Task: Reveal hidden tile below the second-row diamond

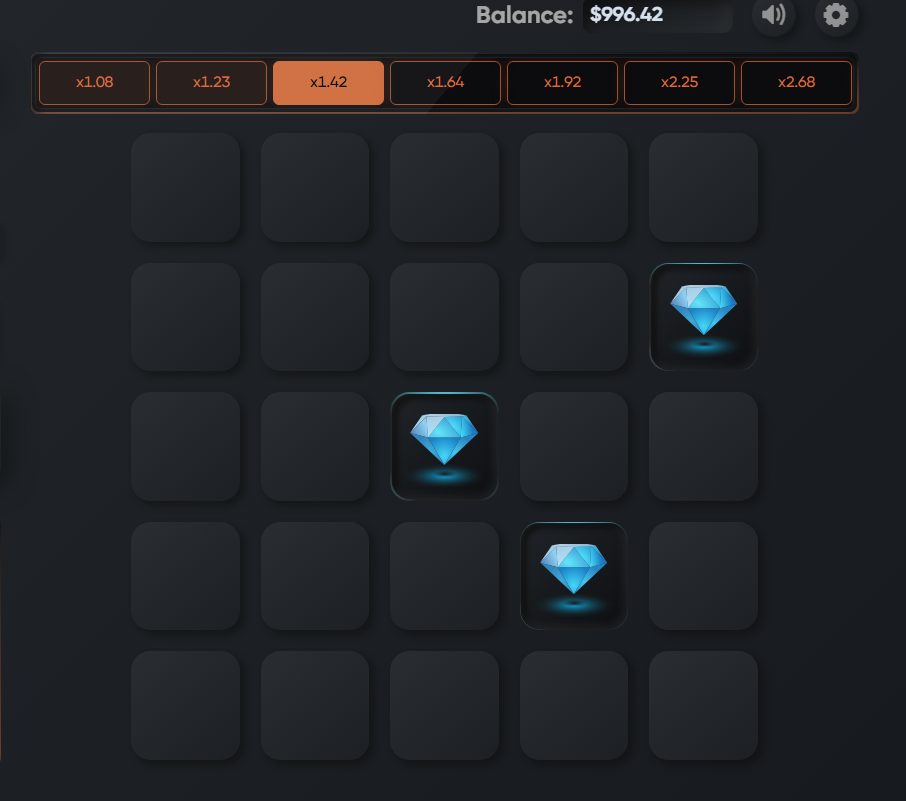Action: (703, 446)
